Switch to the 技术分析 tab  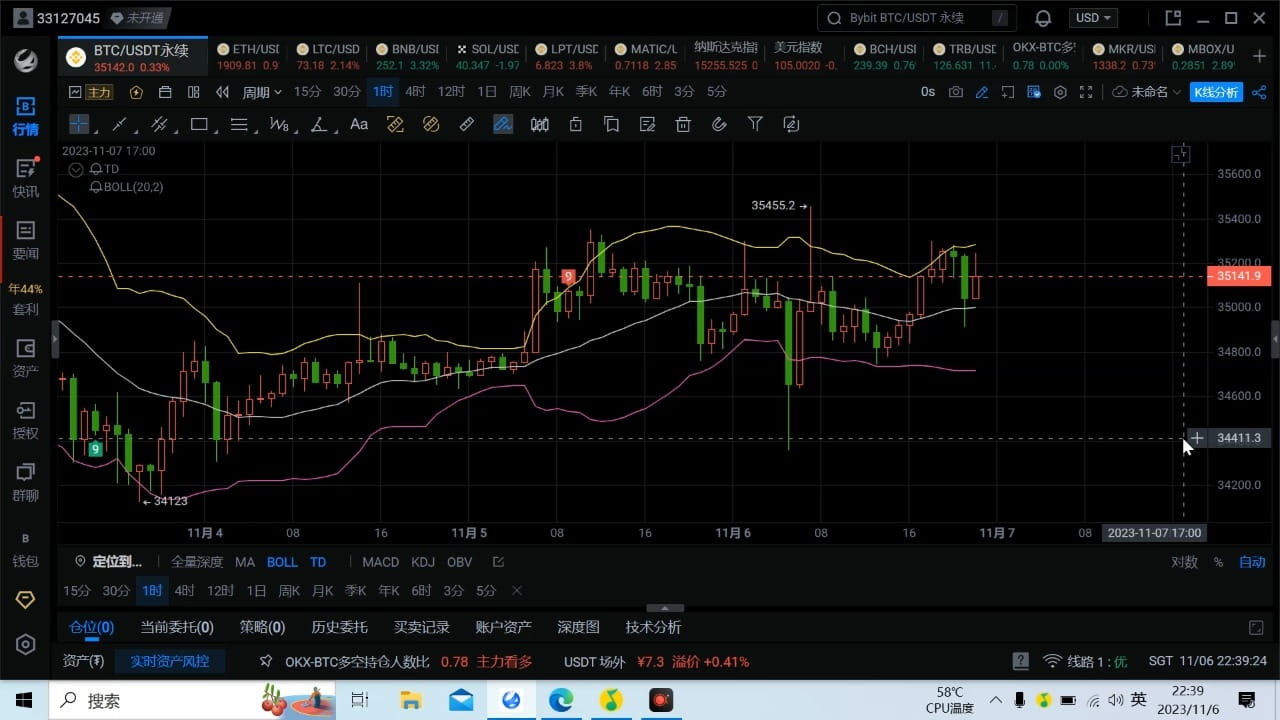(653, 627)
